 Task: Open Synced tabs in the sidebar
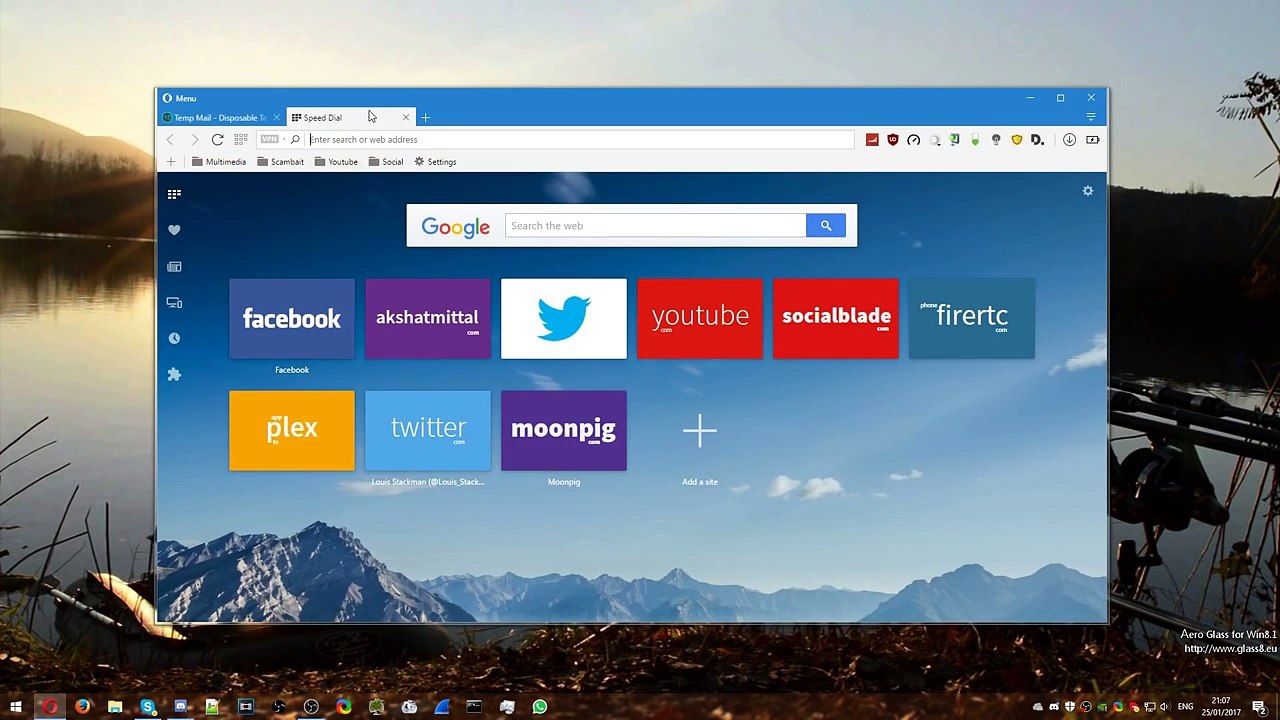(174, 302)
